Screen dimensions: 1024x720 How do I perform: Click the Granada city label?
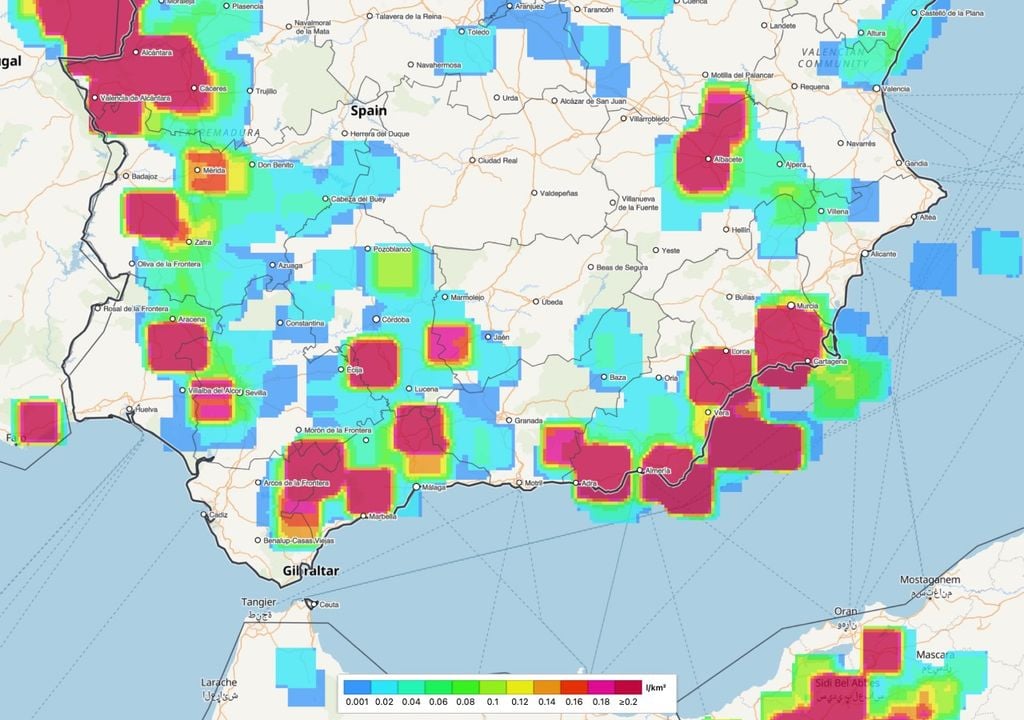pyautogui.click(x=528, y=421)
